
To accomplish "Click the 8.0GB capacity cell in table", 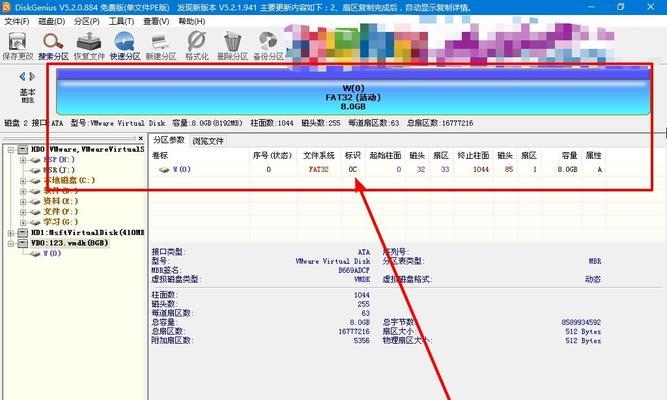I will pos(567,169).
